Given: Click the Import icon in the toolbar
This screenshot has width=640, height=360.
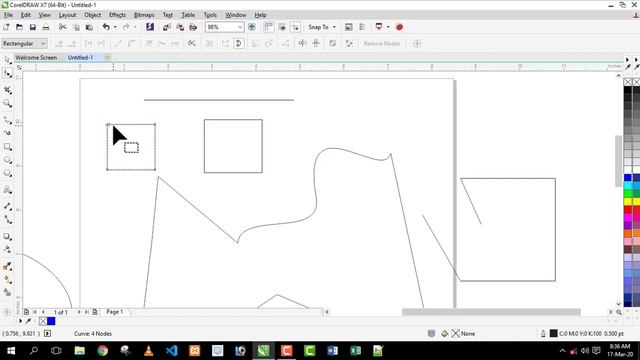Looking at the screenshot, I should 167,27.
